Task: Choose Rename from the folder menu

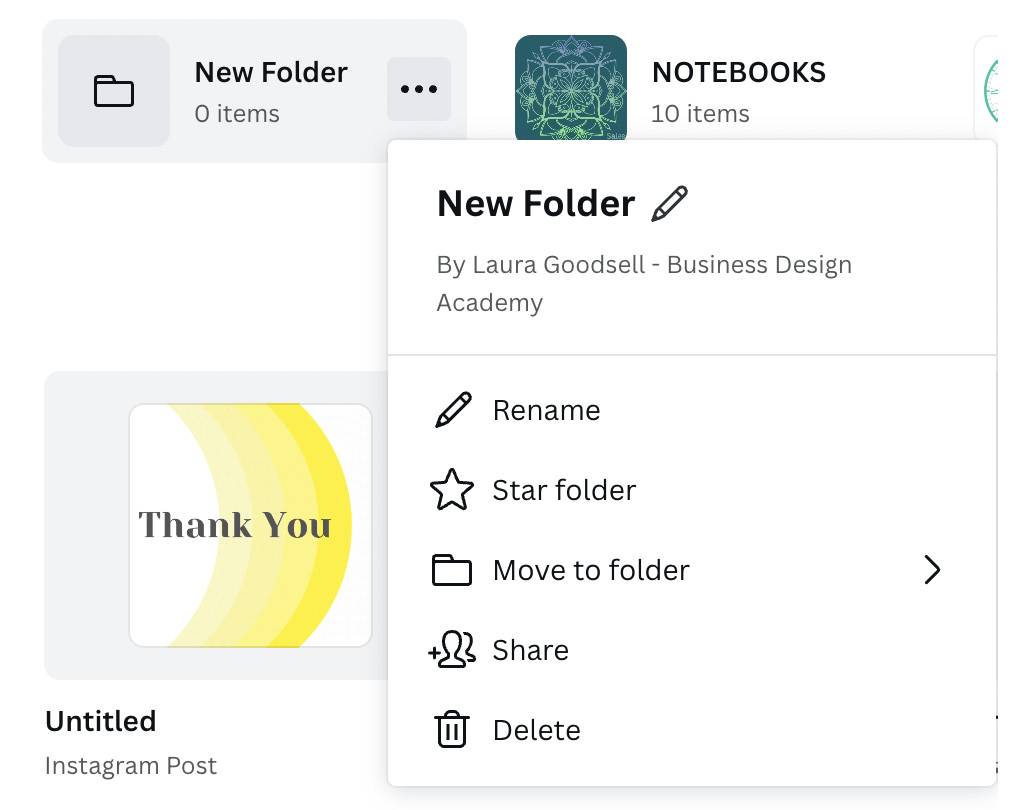Action: pos(692,410)
